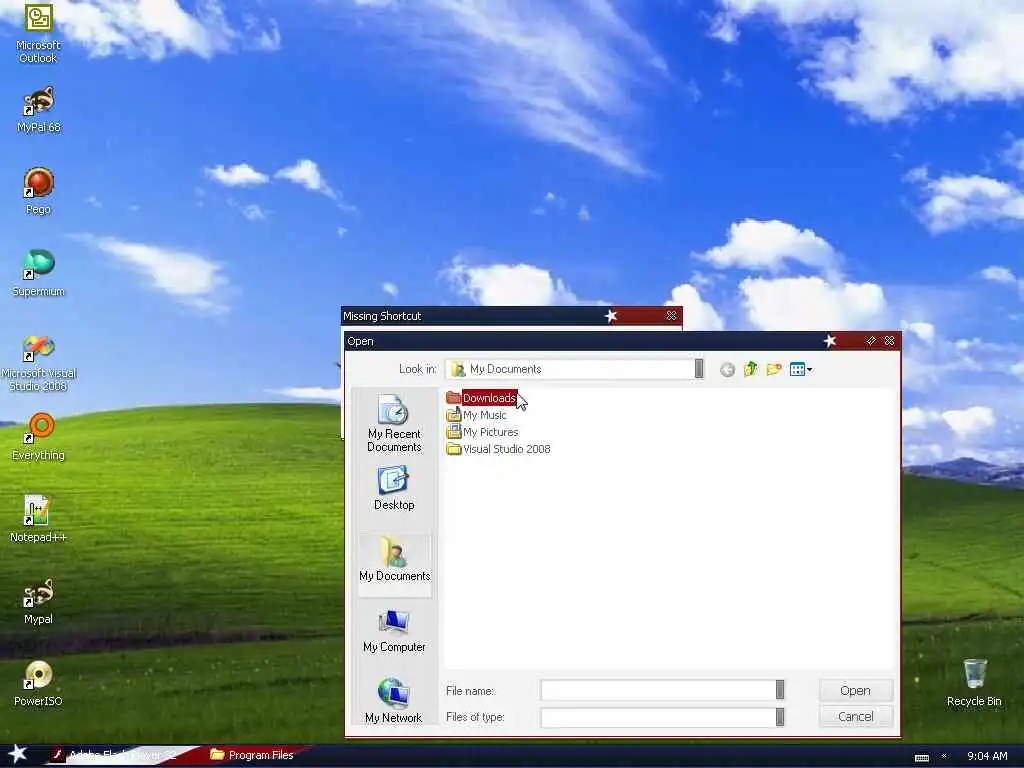The height and width of the screenshot is (768, 1024).
Task: Select the Everything desktop shortcut
Action: point(39,437)
